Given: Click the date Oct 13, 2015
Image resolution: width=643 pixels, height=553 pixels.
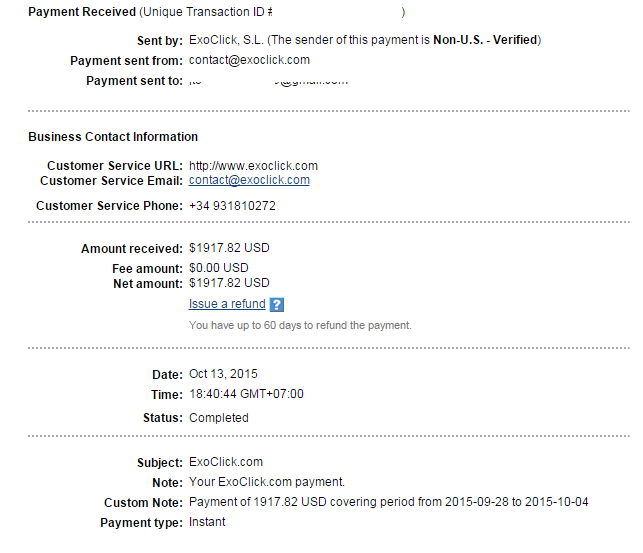Looking at the screenshot, I should point(223,374).
